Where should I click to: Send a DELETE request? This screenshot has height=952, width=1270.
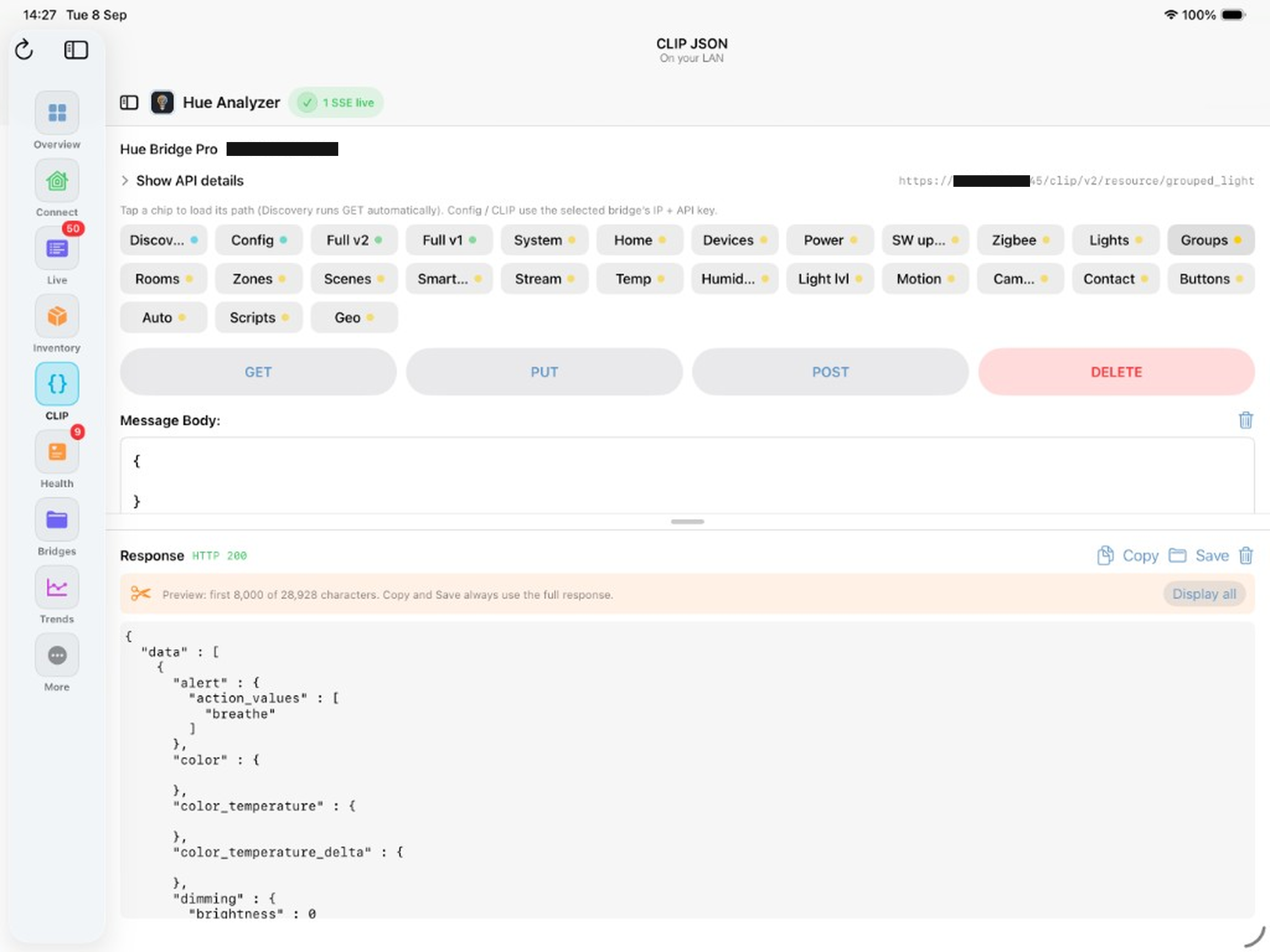pos(1116,372)
